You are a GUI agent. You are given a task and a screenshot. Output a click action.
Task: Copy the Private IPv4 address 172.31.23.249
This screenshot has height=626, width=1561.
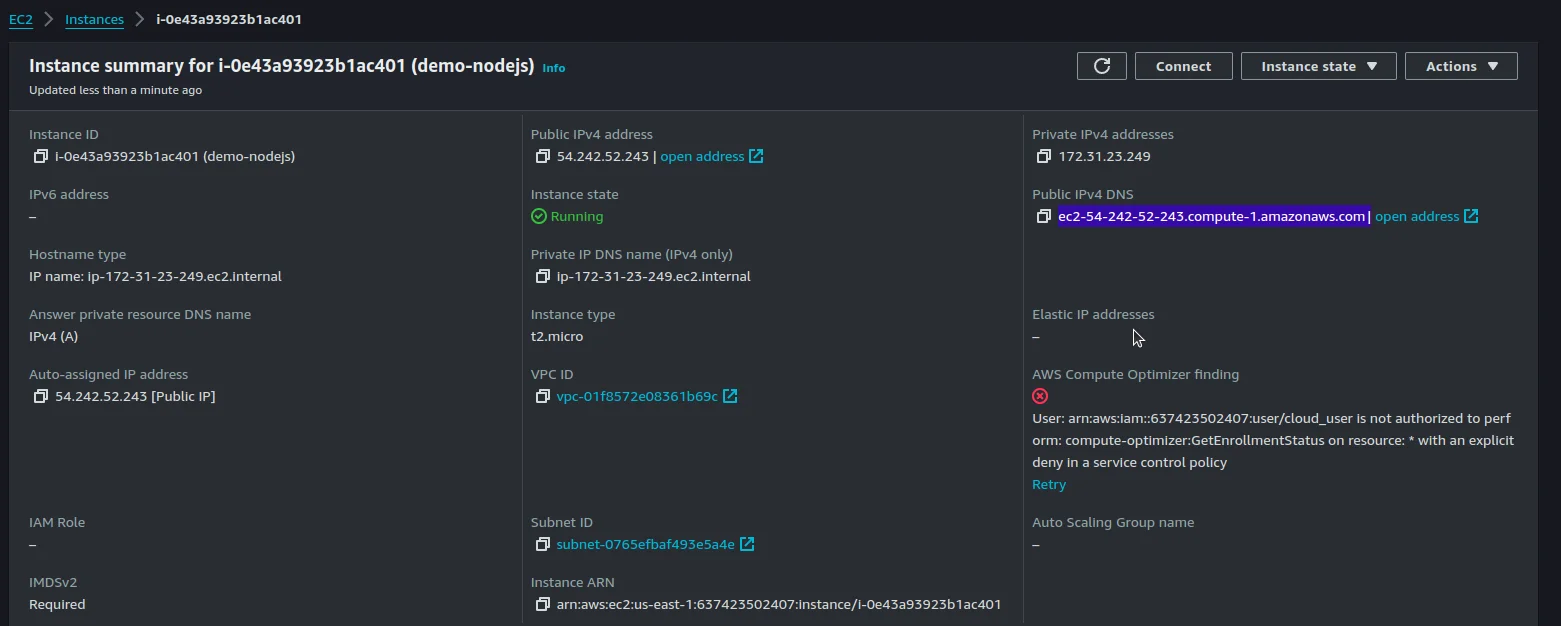[x=1044, y=157]
